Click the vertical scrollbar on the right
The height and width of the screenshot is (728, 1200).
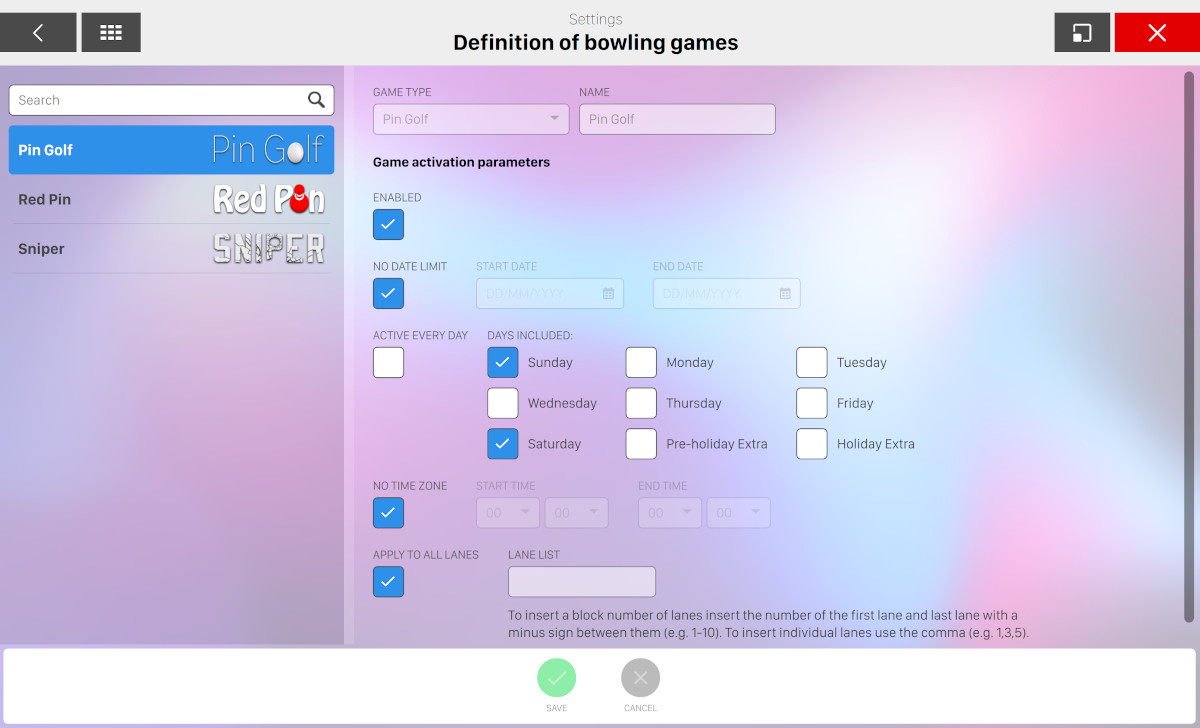click(1189, 340)
